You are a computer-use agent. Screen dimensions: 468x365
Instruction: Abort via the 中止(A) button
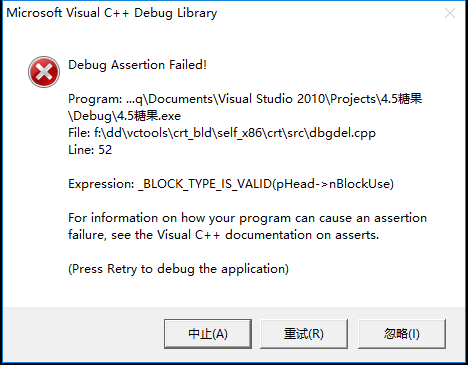click(208, 334)
